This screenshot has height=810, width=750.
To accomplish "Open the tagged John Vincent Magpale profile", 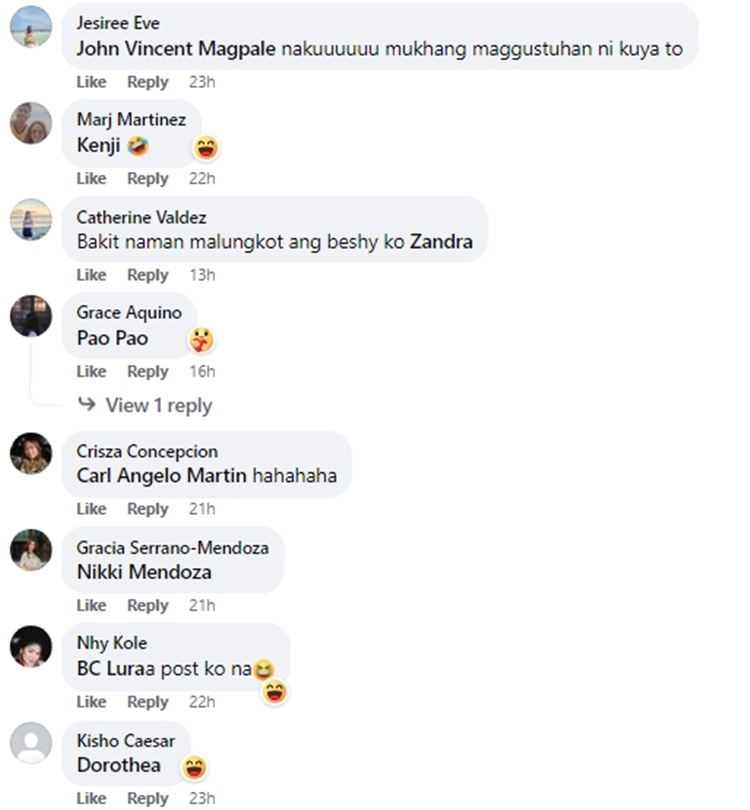I will [x=176, y=49].
